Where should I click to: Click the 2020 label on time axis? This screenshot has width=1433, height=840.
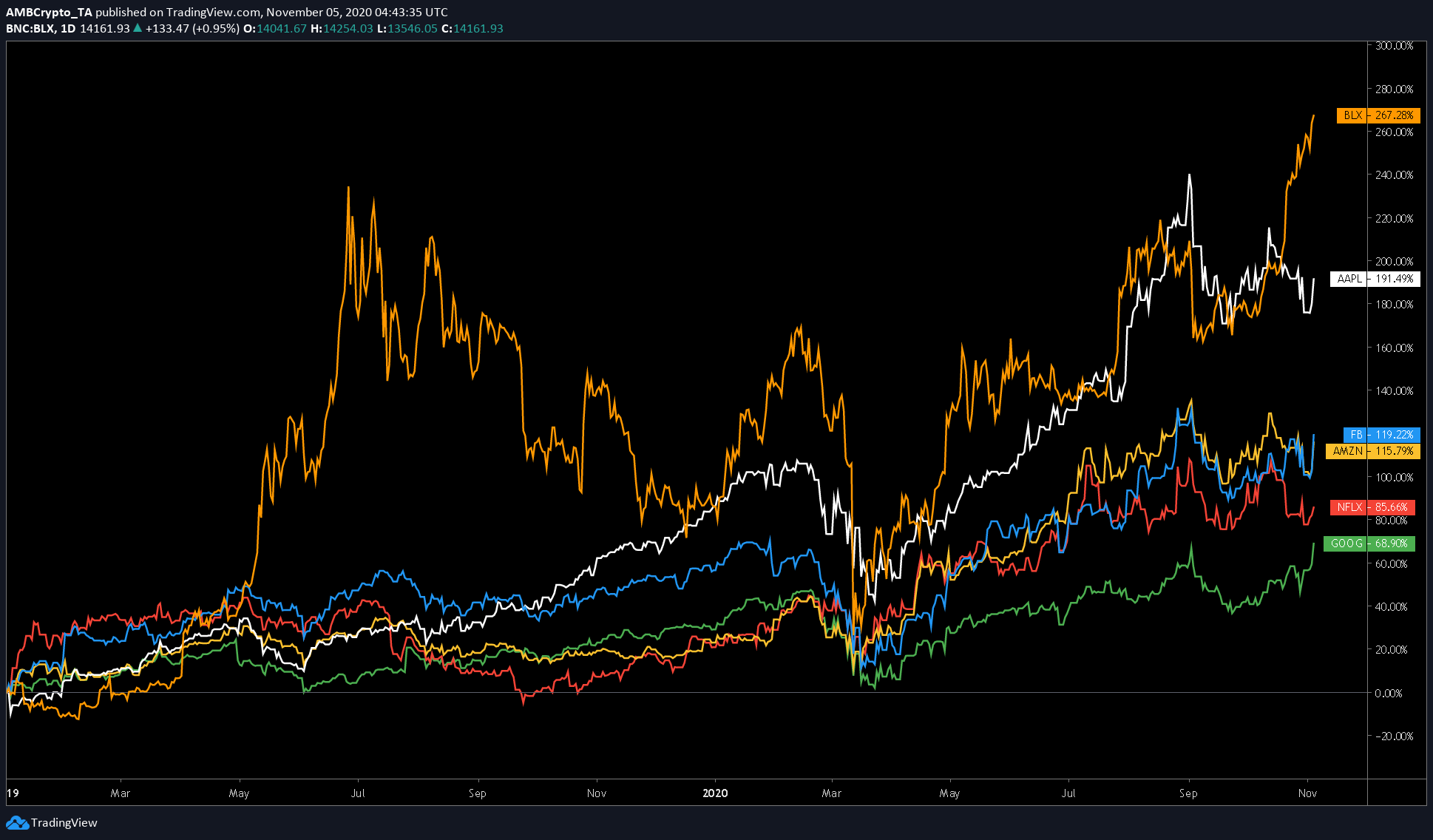tap(715, 793)
